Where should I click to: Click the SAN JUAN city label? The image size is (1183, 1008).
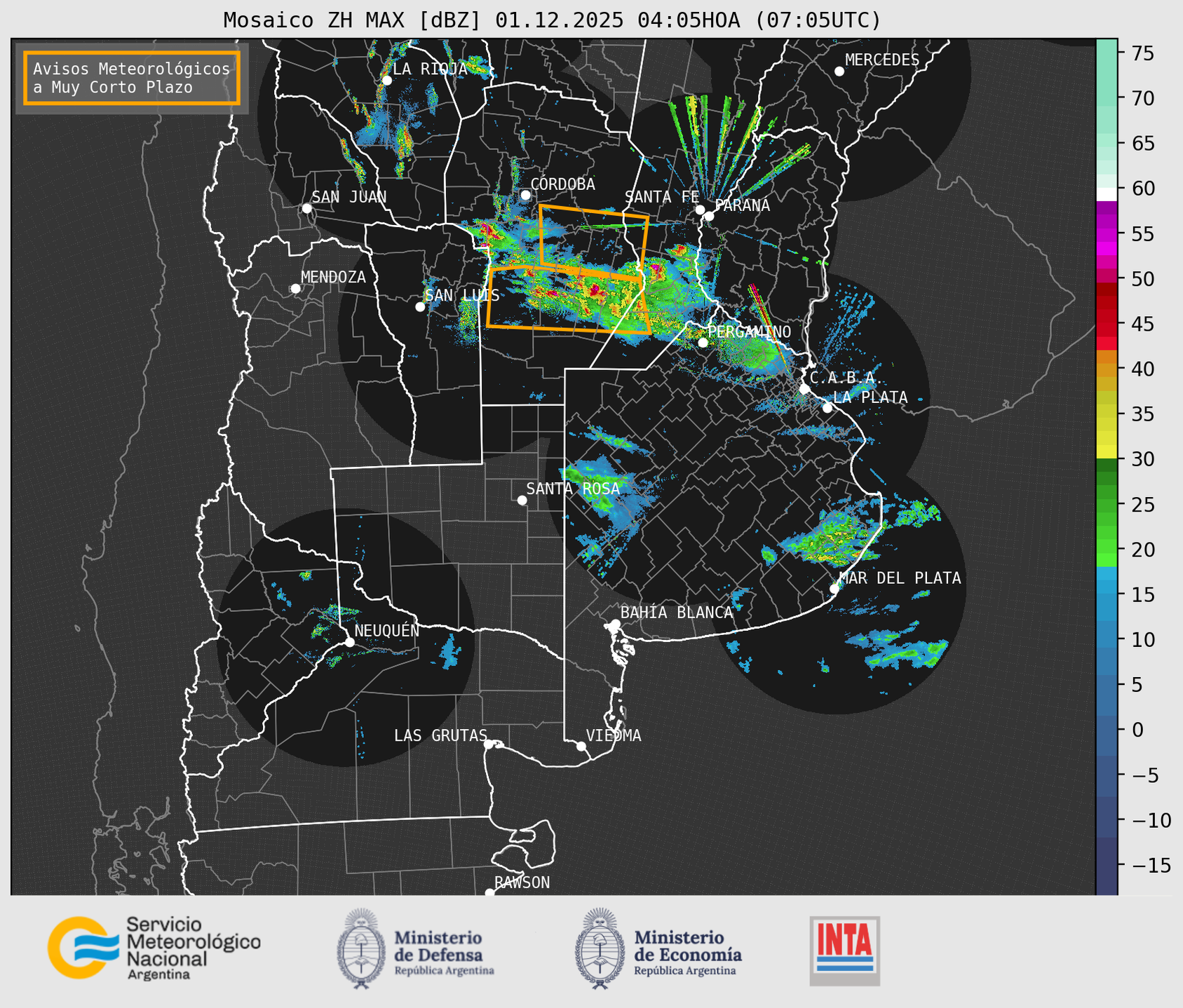point(349,197)
